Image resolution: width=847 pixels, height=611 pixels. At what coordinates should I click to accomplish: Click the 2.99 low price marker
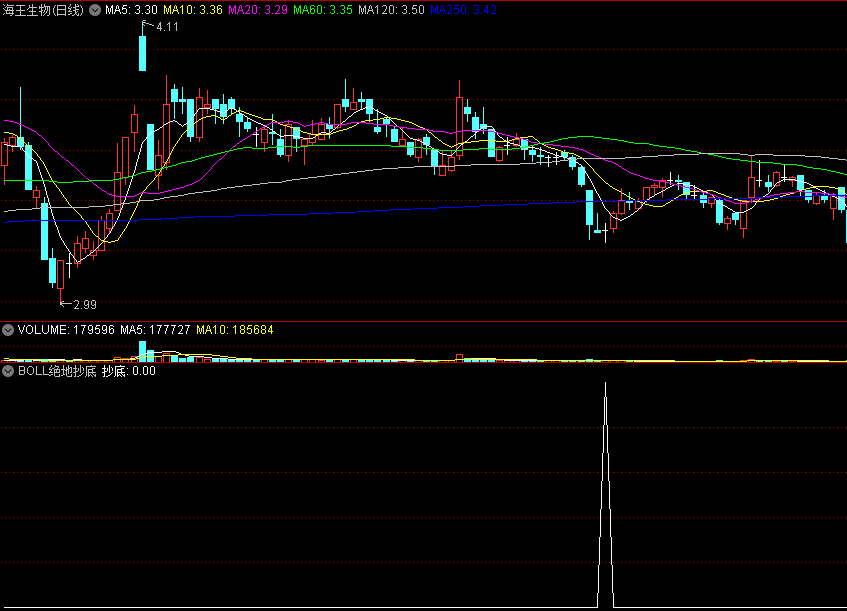coord(85,305)
